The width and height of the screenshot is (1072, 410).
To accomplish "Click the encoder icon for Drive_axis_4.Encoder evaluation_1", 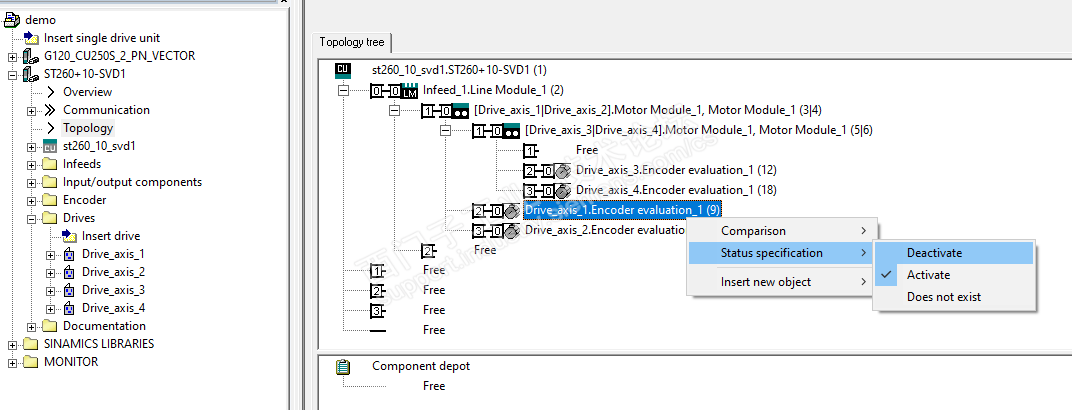I will coord(563,190).
